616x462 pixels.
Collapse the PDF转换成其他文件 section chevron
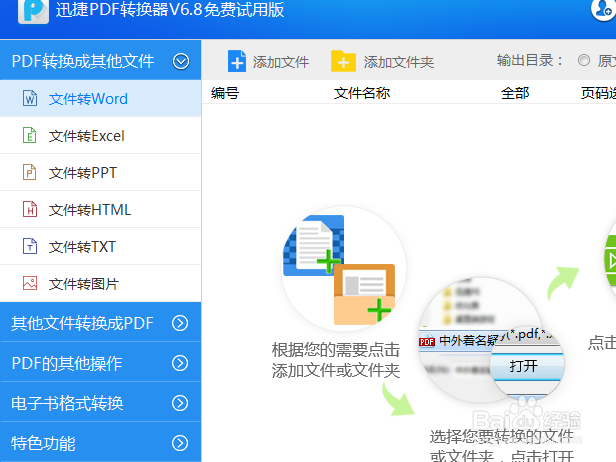181,61
